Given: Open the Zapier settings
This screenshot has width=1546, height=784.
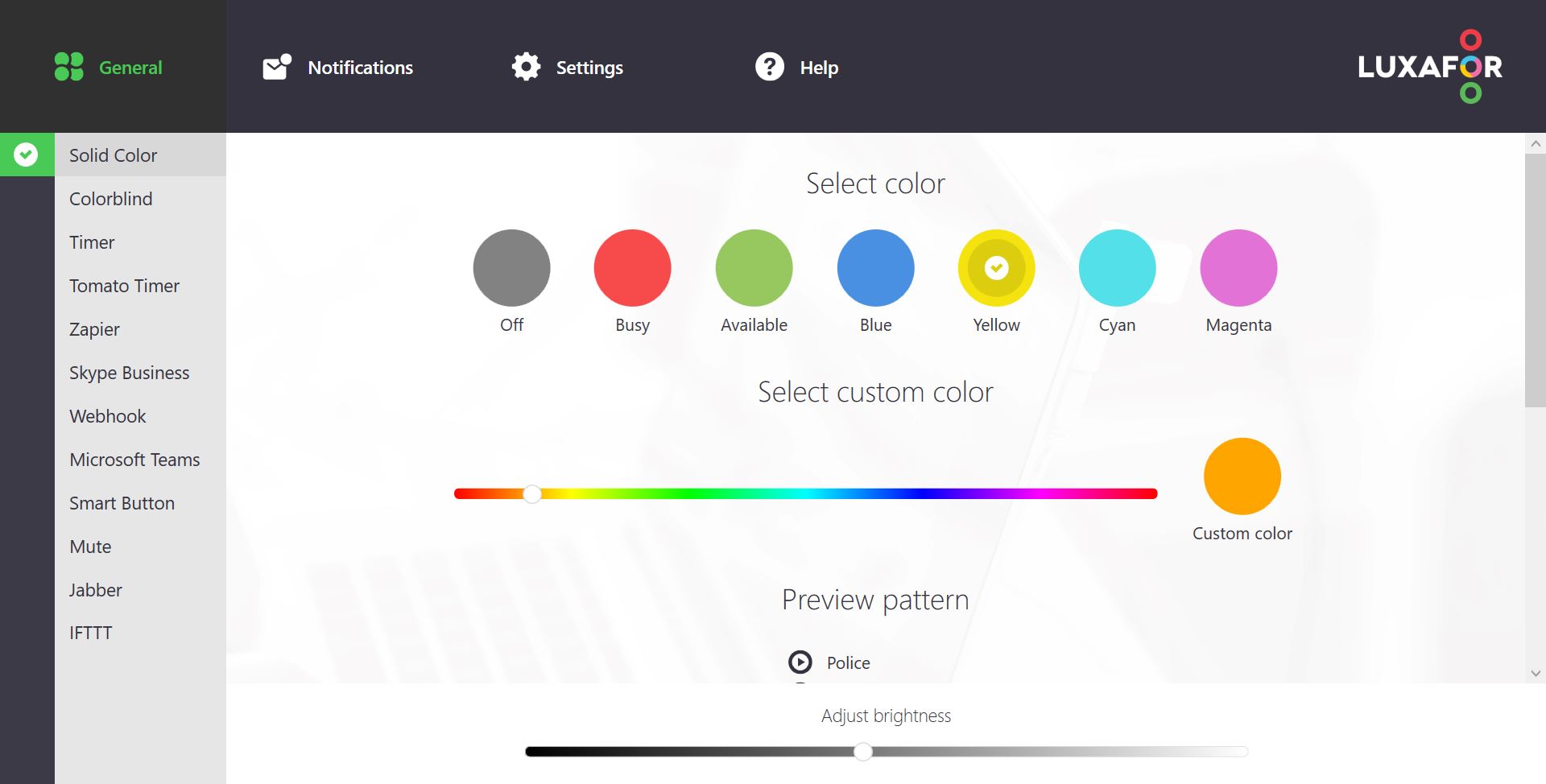Looking at the screenshot, I should coord(96,329).
